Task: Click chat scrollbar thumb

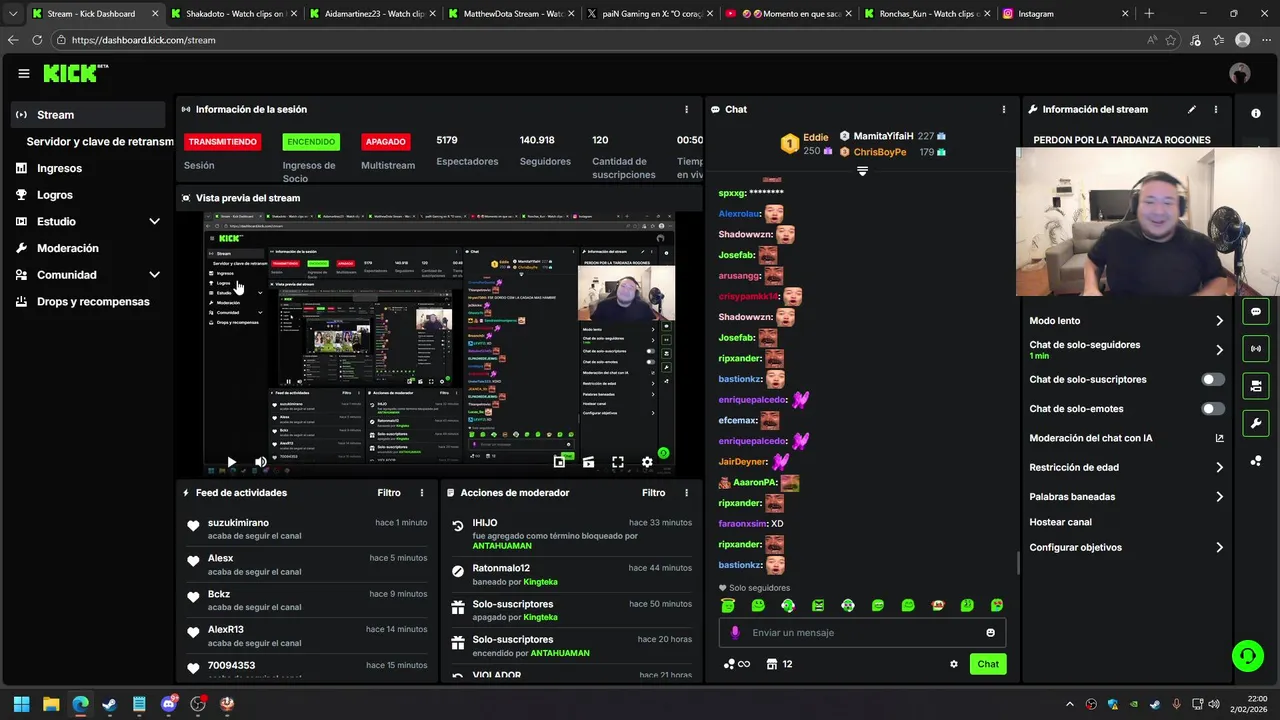Action: [1018, 563]
